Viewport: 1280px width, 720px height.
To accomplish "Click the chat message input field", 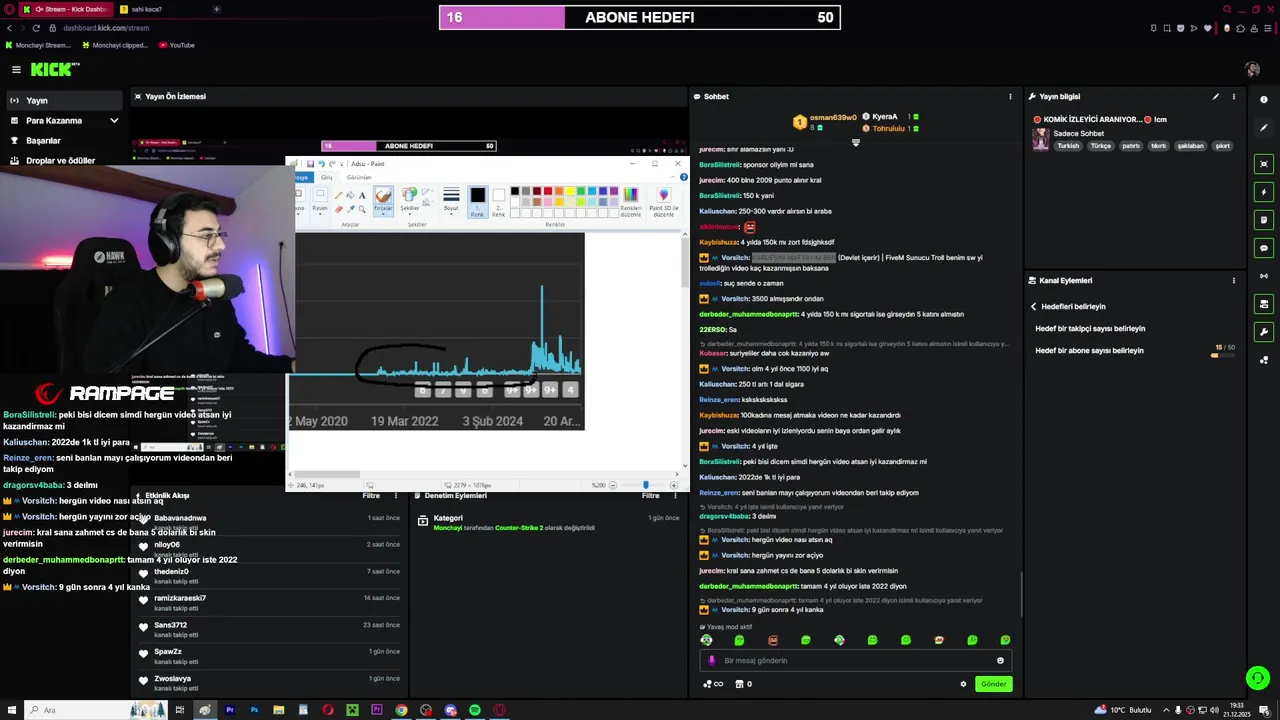I will click(855, 660).
